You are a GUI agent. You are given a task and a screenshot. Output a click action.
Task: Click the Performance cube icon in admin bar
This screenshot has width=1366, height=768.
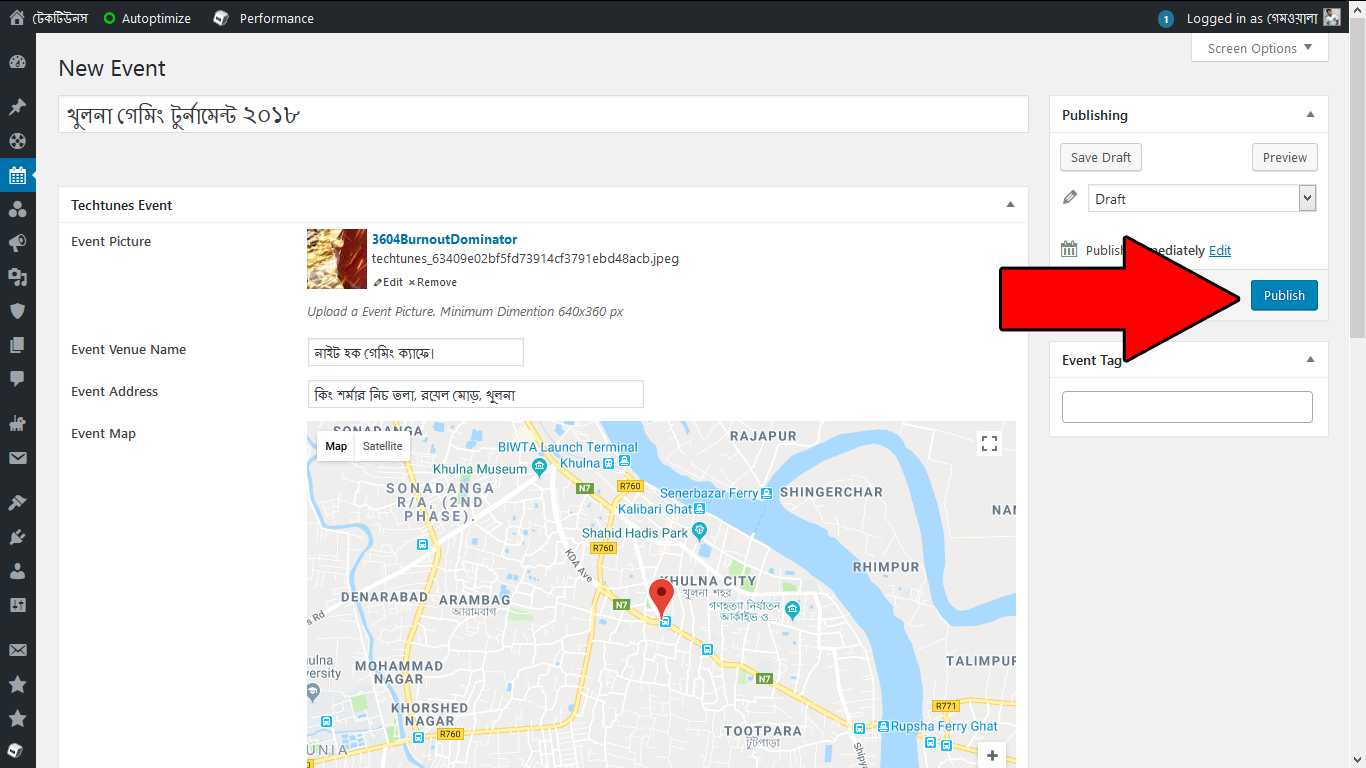point(221,18)
